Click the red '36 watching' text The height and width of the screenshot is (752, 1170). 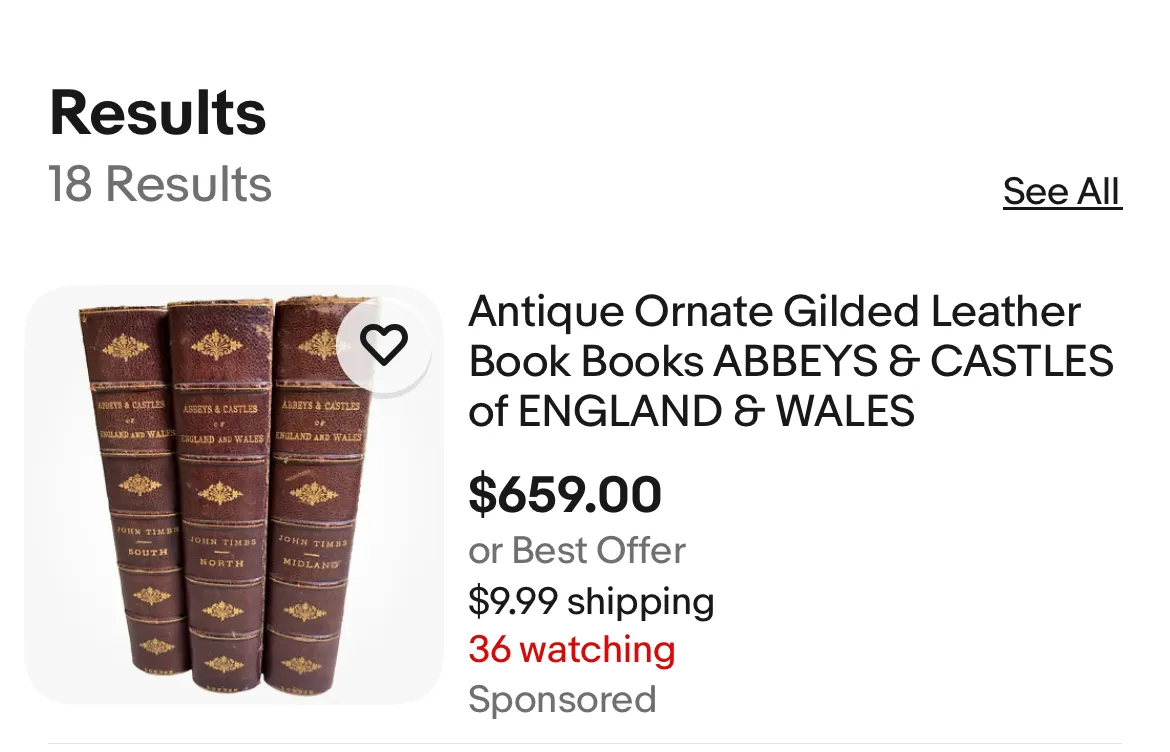click(x=572, y=649)
